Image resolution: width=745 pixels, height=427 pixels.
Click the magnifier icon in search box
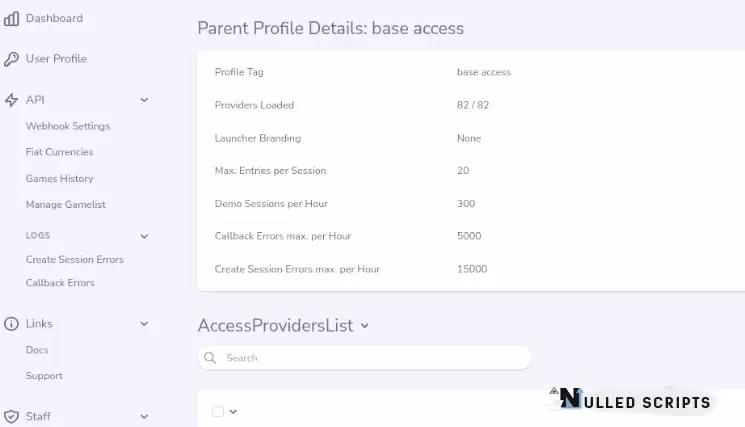pos(210,358)
